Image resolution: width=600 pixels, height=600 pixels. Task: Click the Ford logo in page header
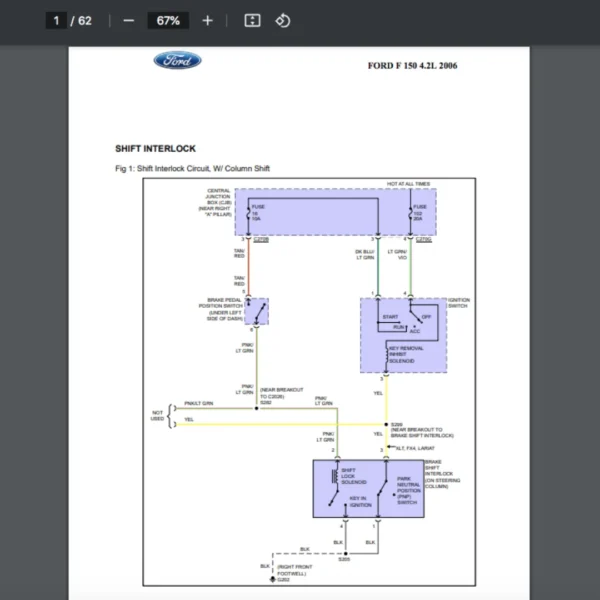[x=177, y=61]
